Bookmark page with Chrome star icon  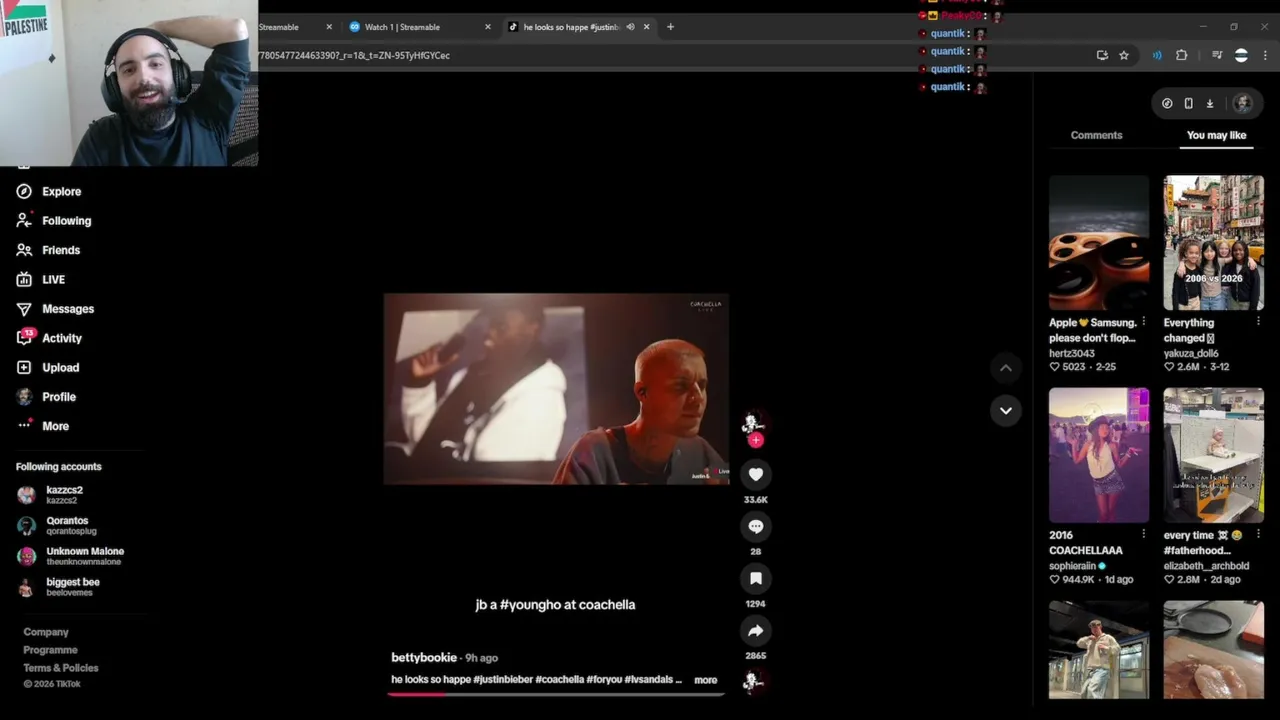(1124, 55)
